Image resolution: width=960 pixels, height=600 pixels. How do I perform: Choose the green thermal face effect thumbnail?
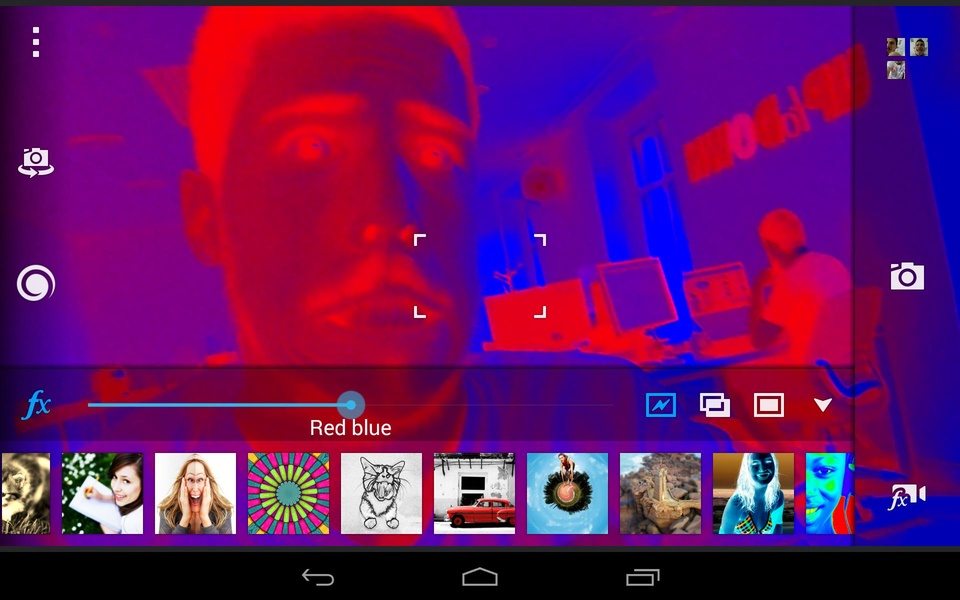[x=830, y=493]
